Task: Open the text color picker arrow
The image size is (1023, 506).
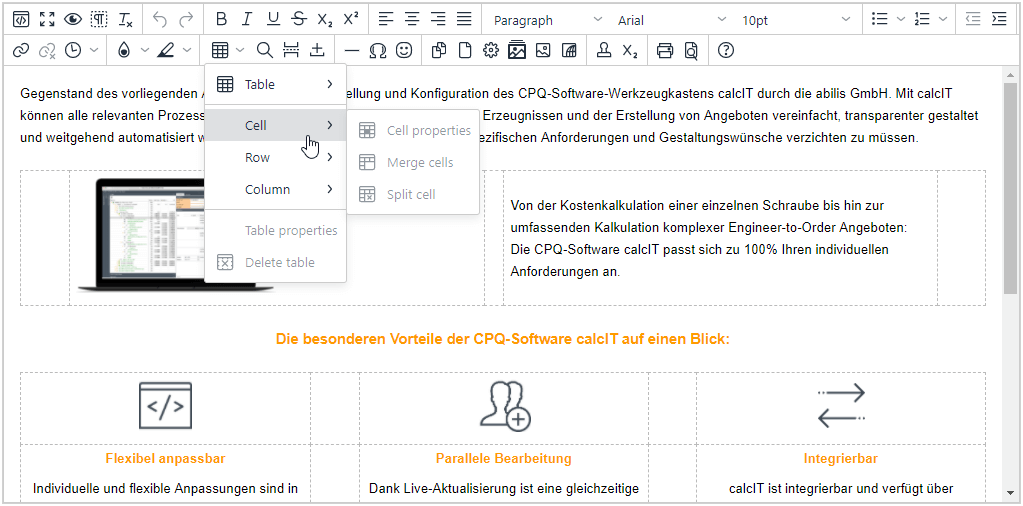Action: point(144,50)
